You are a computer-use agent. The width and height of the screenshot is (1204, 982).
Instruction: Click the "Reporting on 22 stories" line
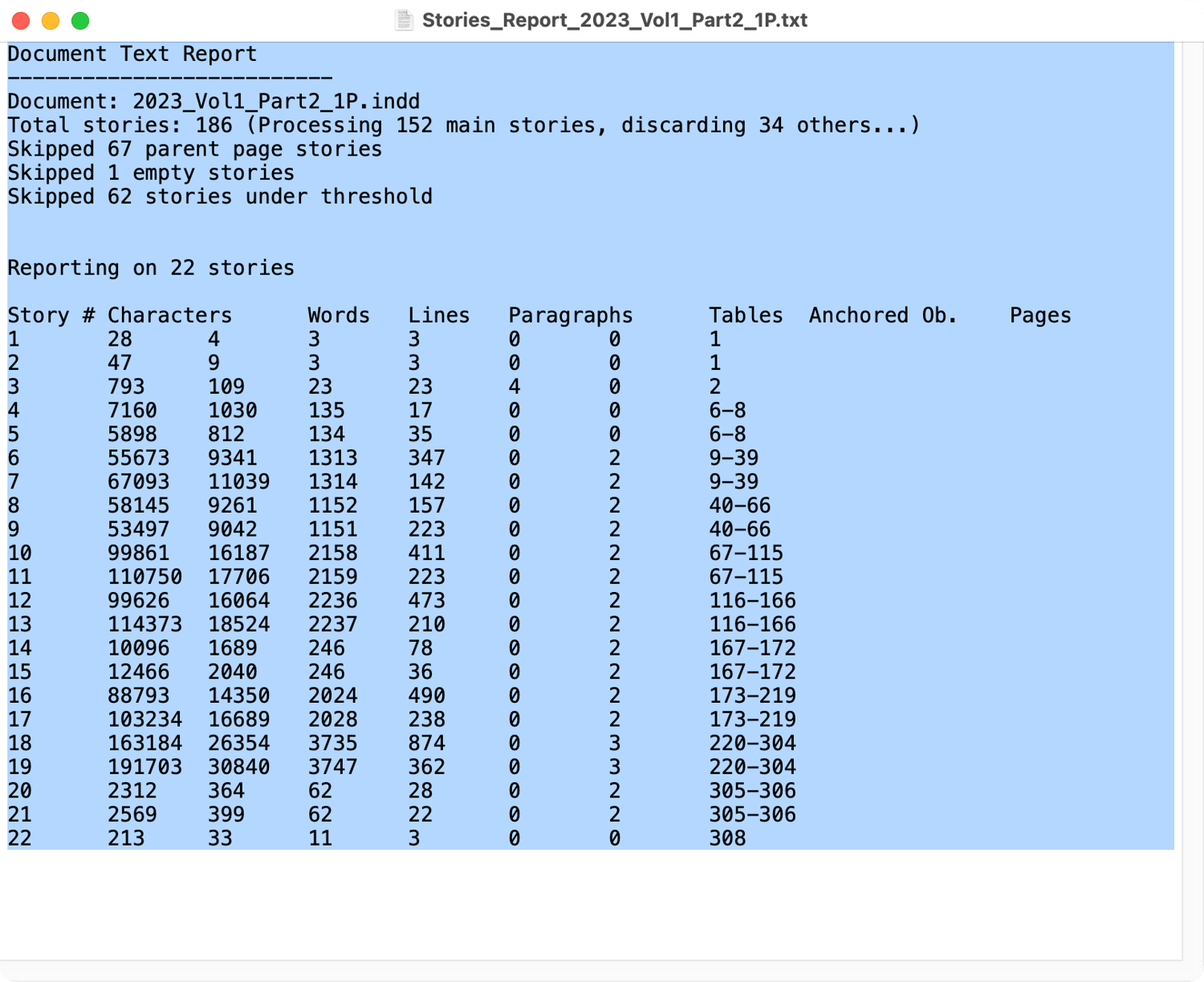coord(151,268)
